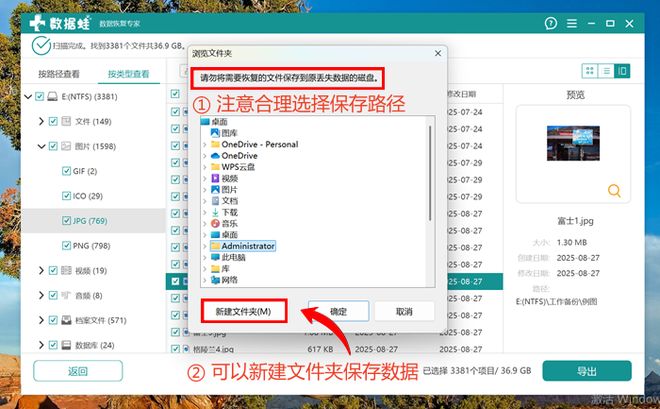
Task: Expand the 视频 (19) category
Action: [x=41, y=270]
